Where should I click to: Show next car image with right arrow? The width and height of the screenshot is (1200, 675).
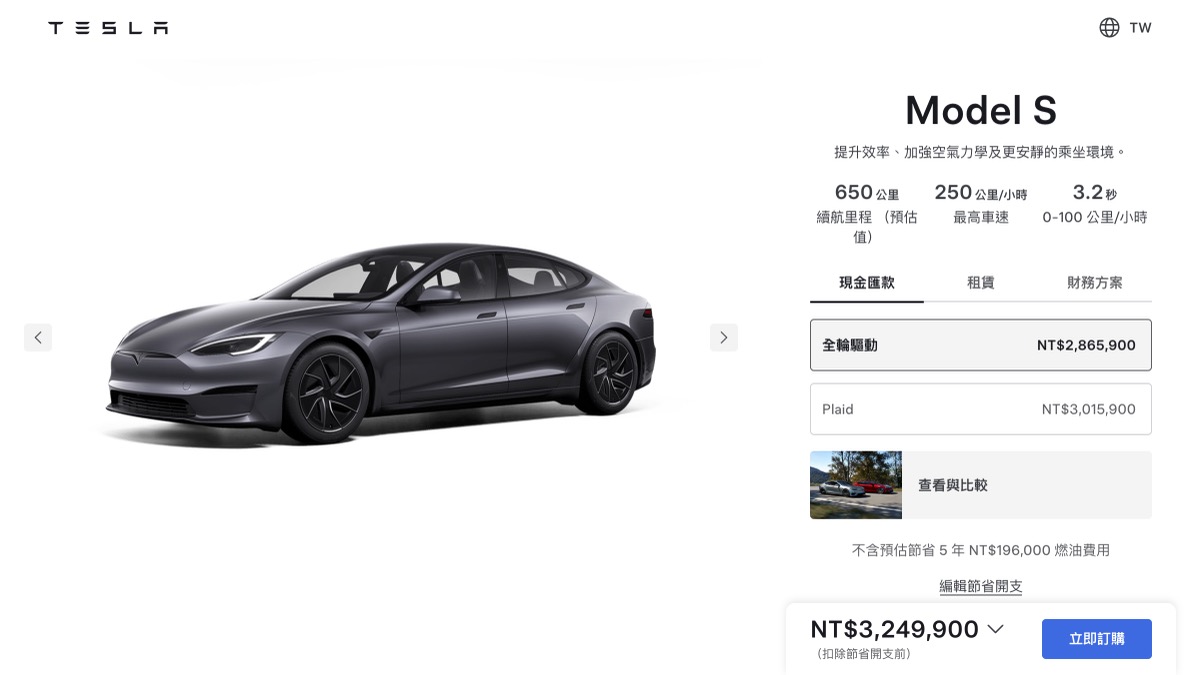pyautogui.click(x=724, y=337)
